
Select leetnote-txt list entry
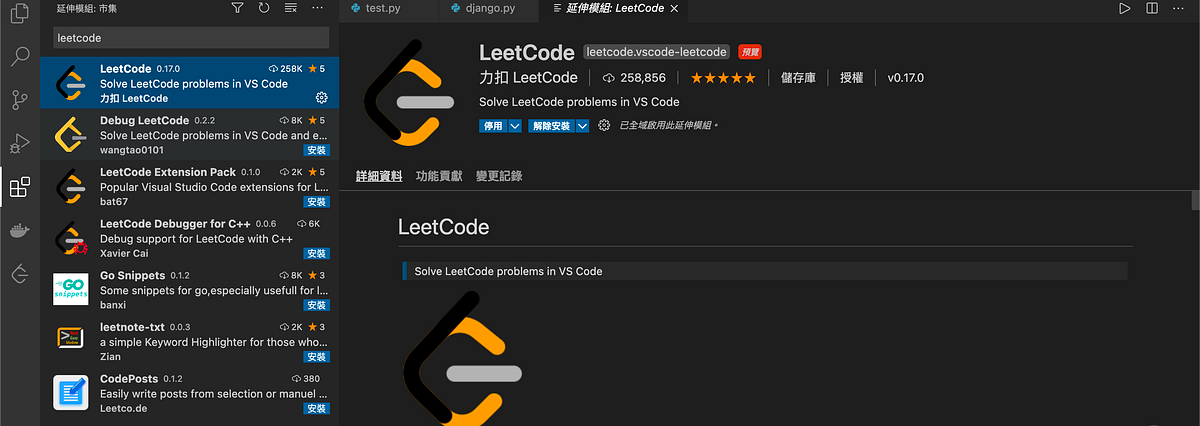click(x=189, y=342)
